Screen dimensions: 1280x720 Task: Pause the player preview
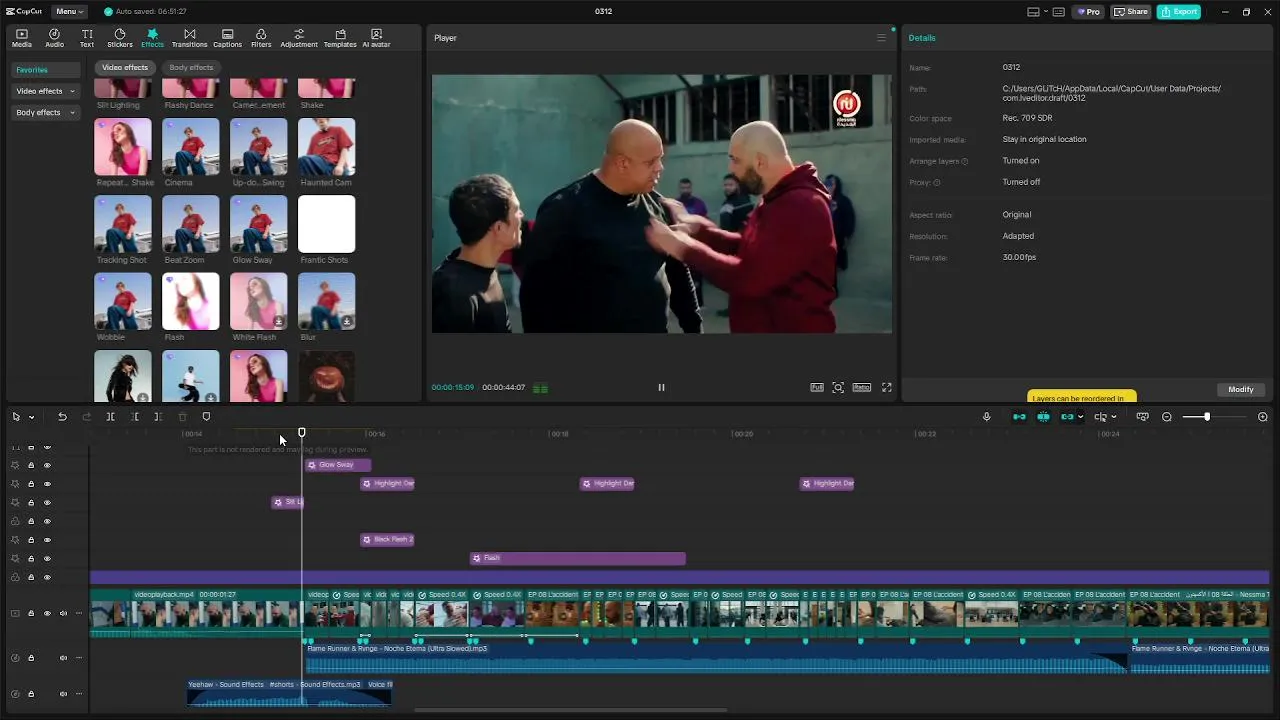coord(661,388)
